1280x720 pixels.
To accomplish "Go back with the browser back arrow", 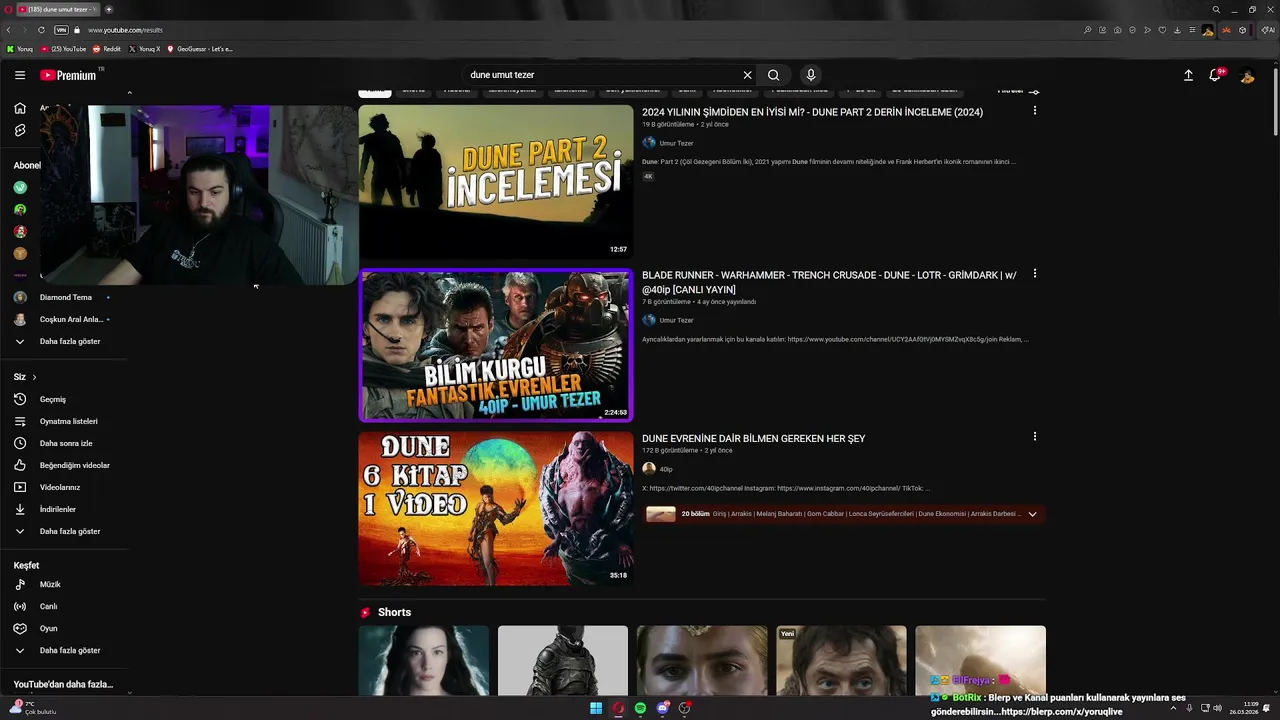I will pyautogui.click(x=9, y=30).
